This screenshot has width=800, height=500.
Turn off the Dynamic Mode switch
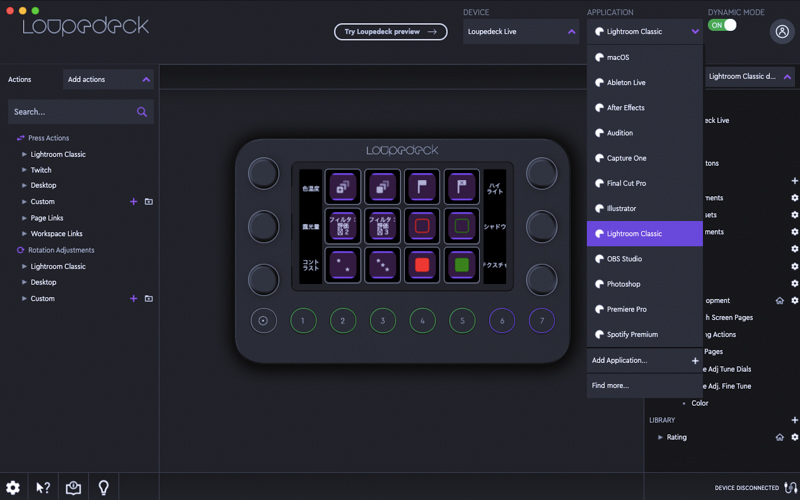coord(722,25)
